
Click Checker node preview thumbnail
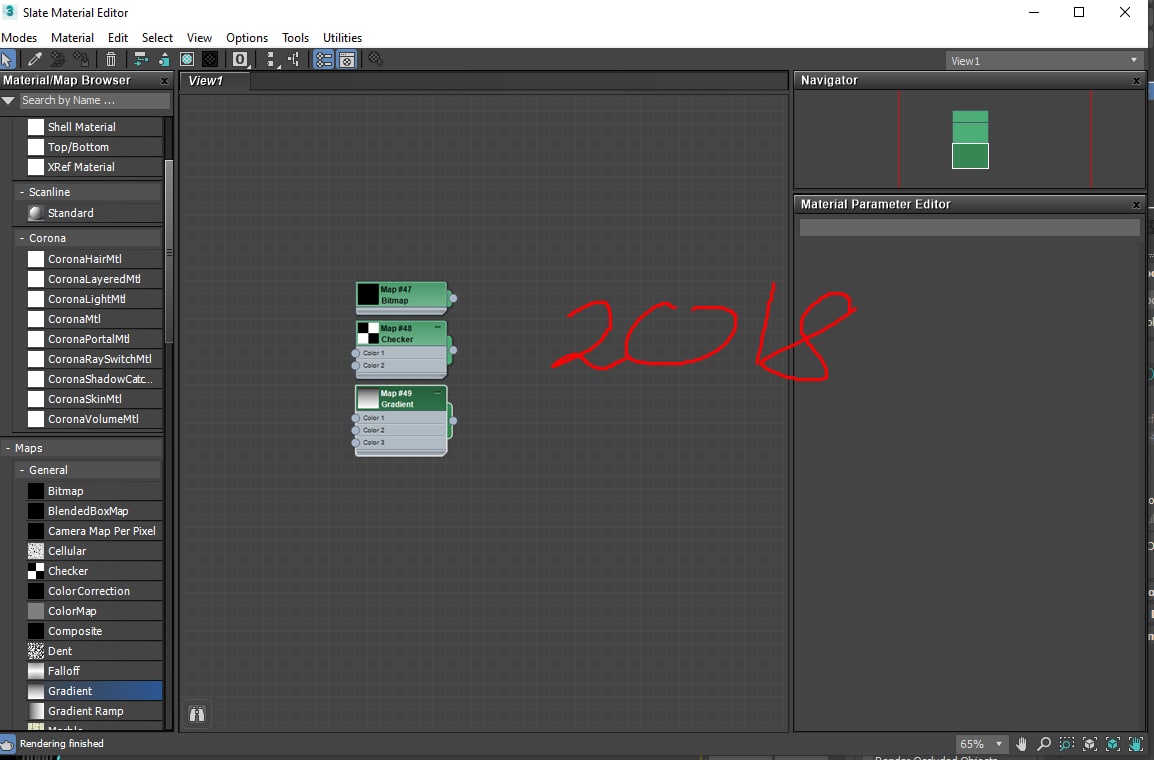point(368,333)
